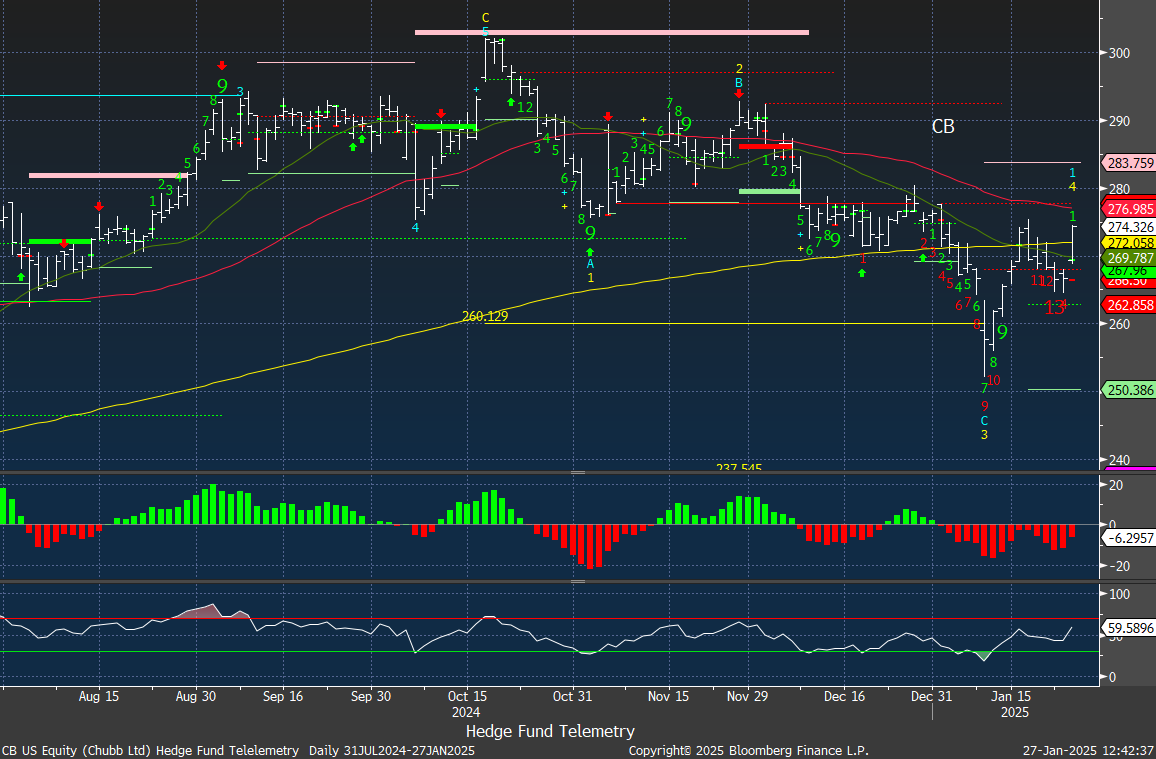The image size is (1156, 759).
Task: Select the white 274.326 last price tag
Action: (x=1127, y=227)
